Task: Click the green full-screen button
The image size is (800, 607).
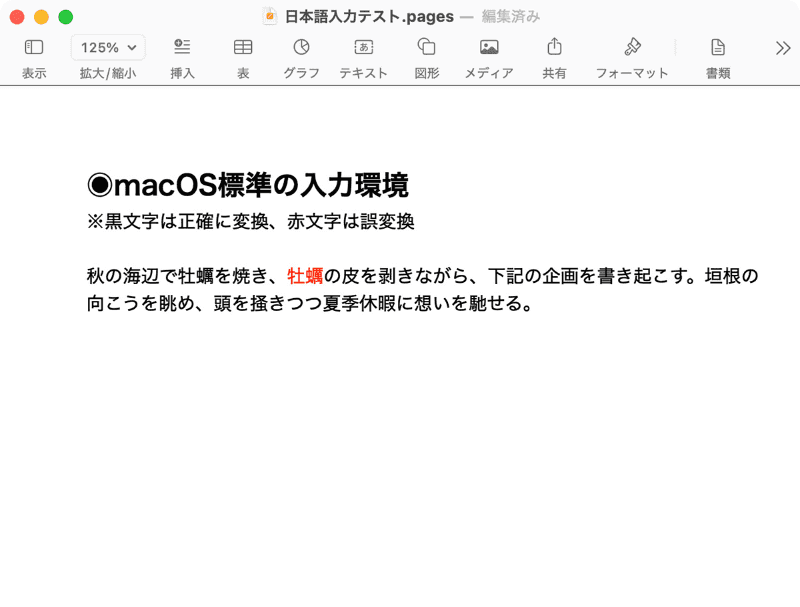Action: 66,17
